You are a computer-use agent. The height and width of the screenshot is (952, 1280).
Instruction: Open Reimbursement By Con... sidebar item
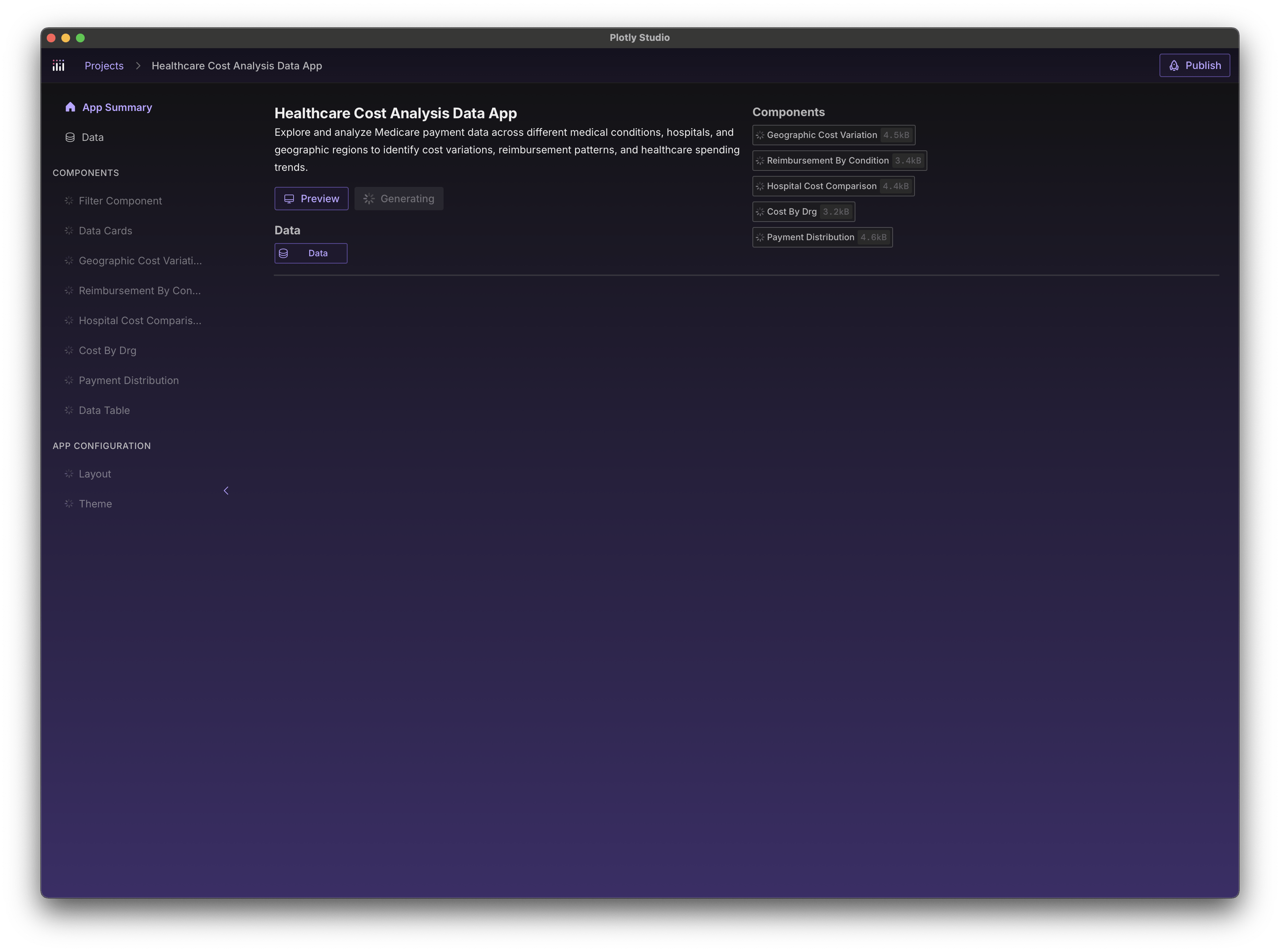139,291
